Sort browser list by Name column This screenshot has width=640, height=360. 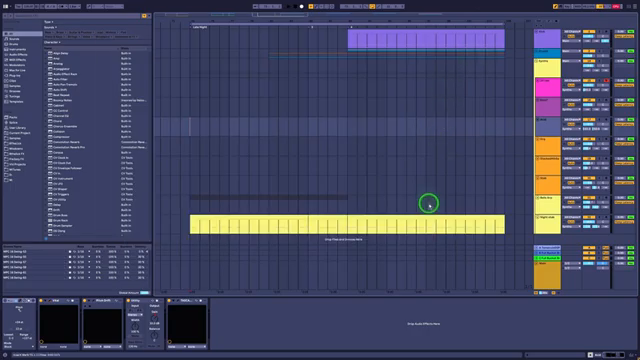click(x=81, y=48)
